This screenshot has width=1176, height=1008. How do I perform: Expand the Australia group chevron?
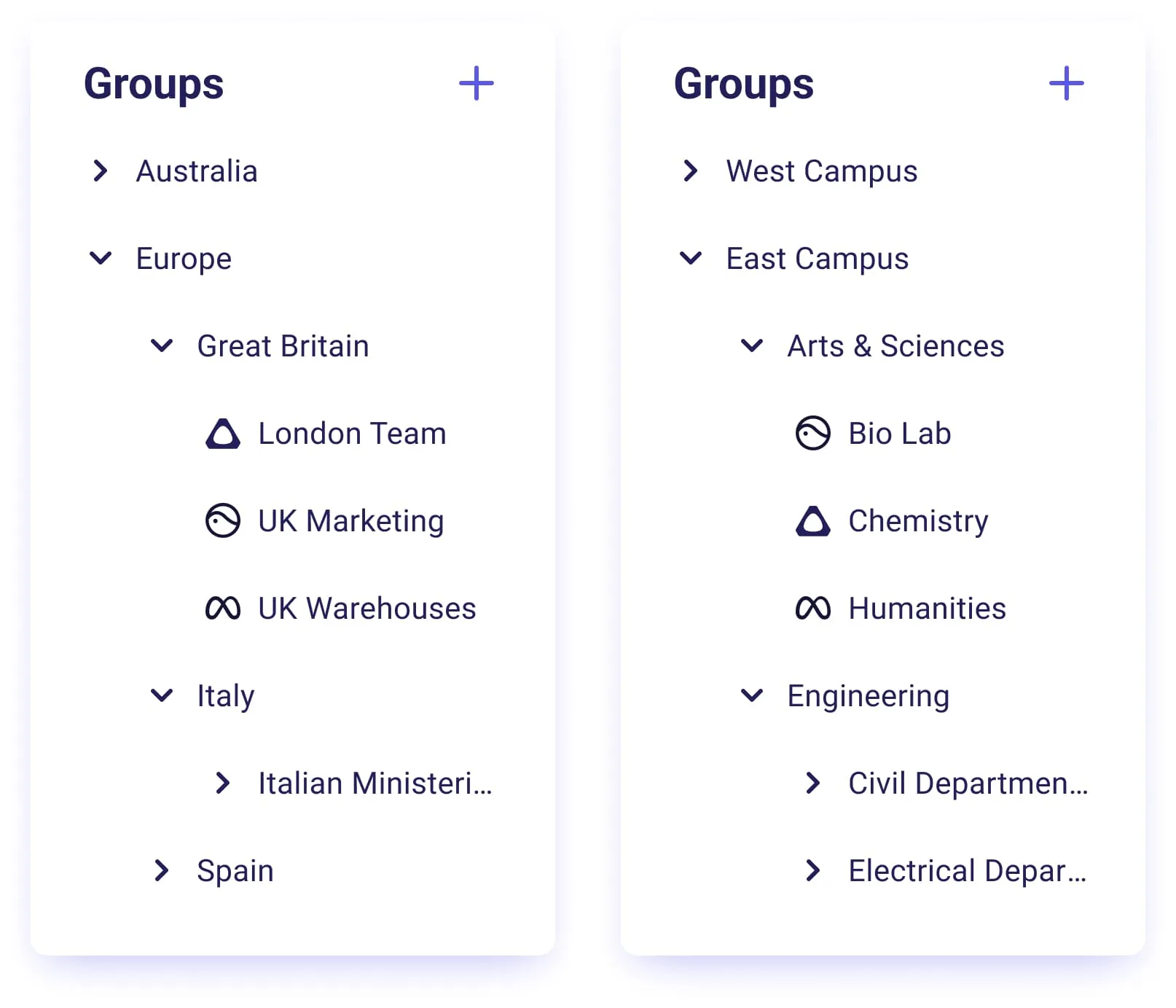(101, 171)
